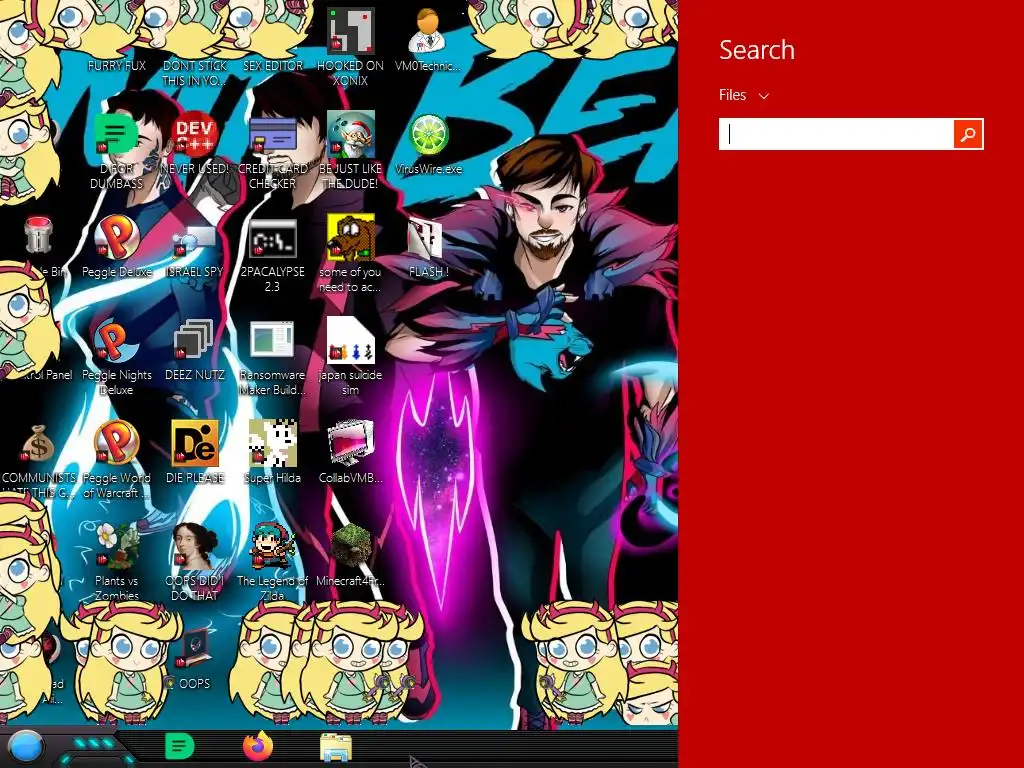Open the COMMUNISTS money bag icon
The width and height of the screenshot is (1024, 768).
(x=38, y=443)
